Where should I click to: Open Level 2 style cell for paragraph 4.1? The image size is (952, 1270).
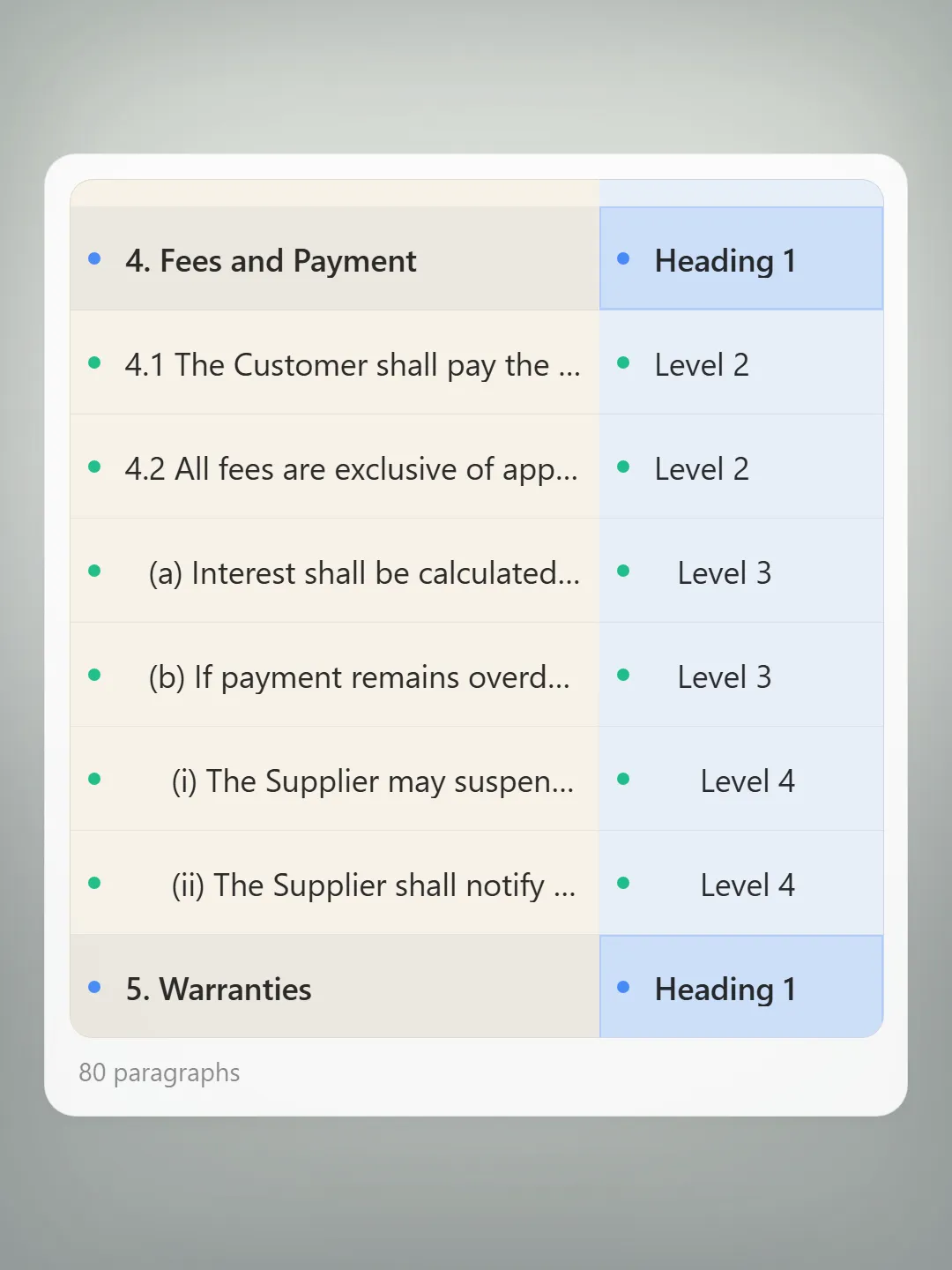[x=741, y=362]
